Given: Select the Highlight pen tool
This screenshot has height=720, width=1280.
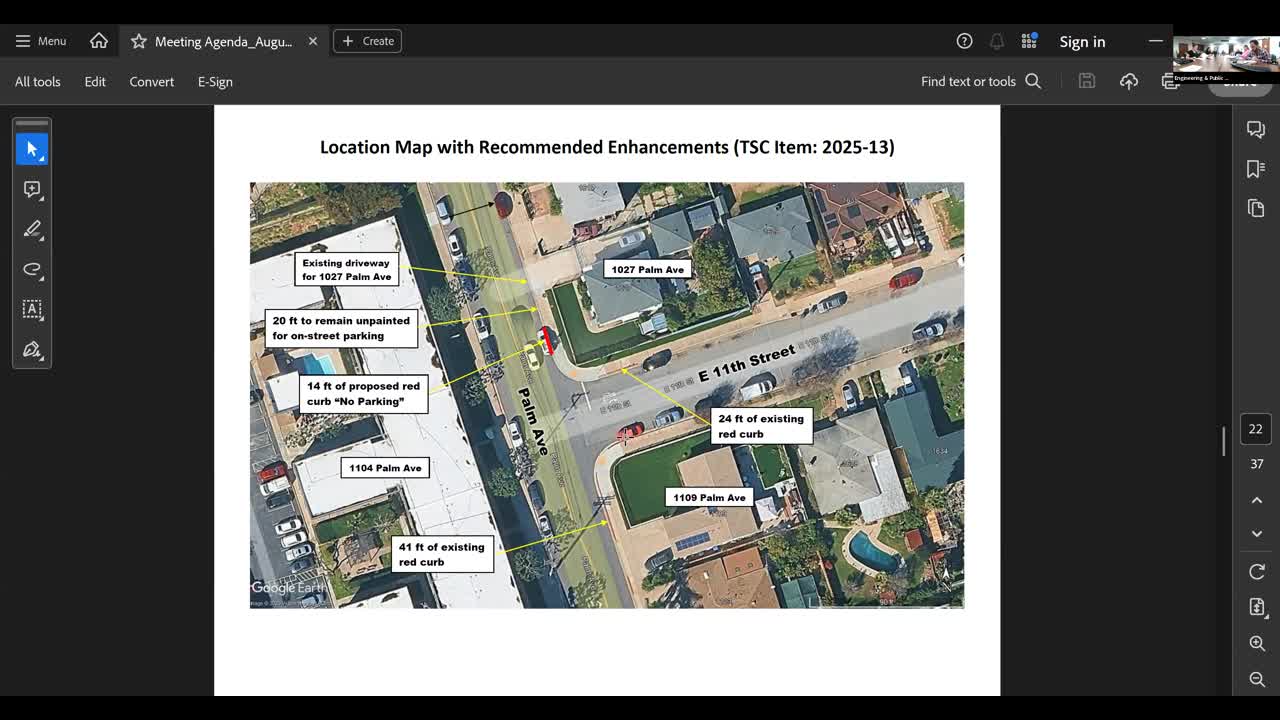Looking at the screenshot, I should [32, 229].
